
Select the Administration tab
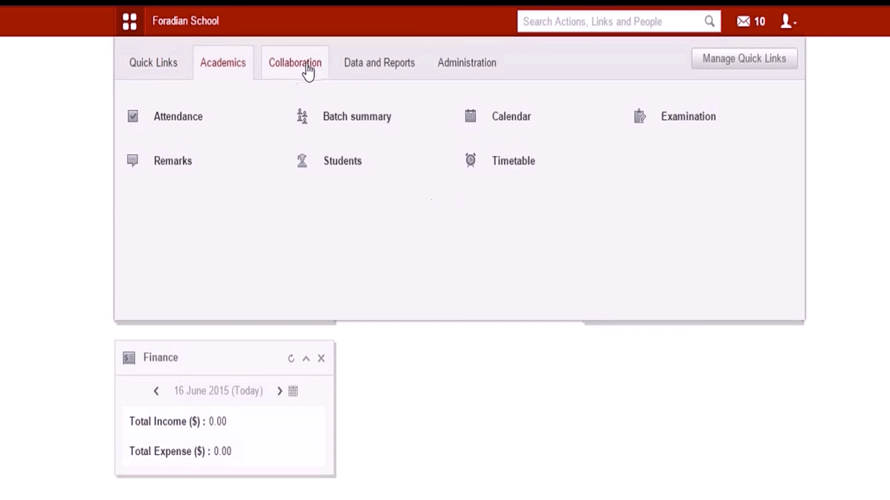466,62
